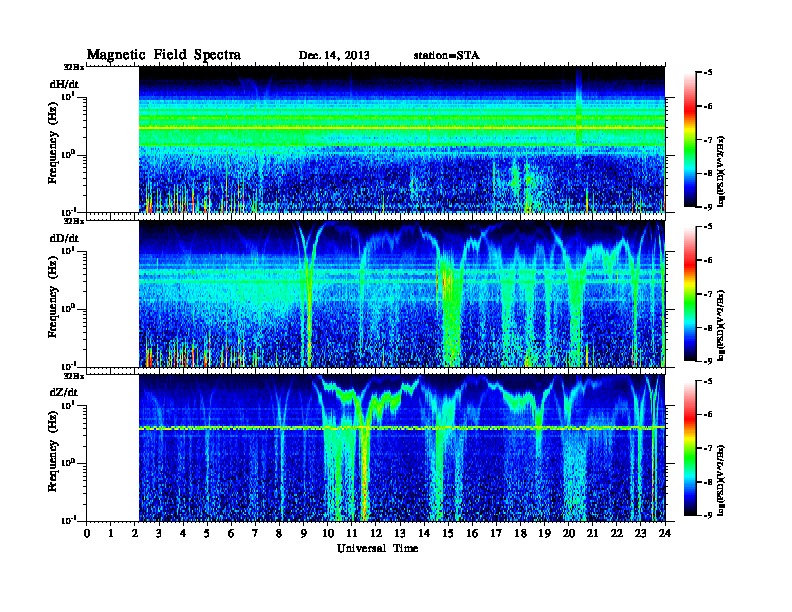The width and height of the screenshot is (792, 612).
Task: Click hour tick label 7 on time axis
Action: click(x=256, y=533)
